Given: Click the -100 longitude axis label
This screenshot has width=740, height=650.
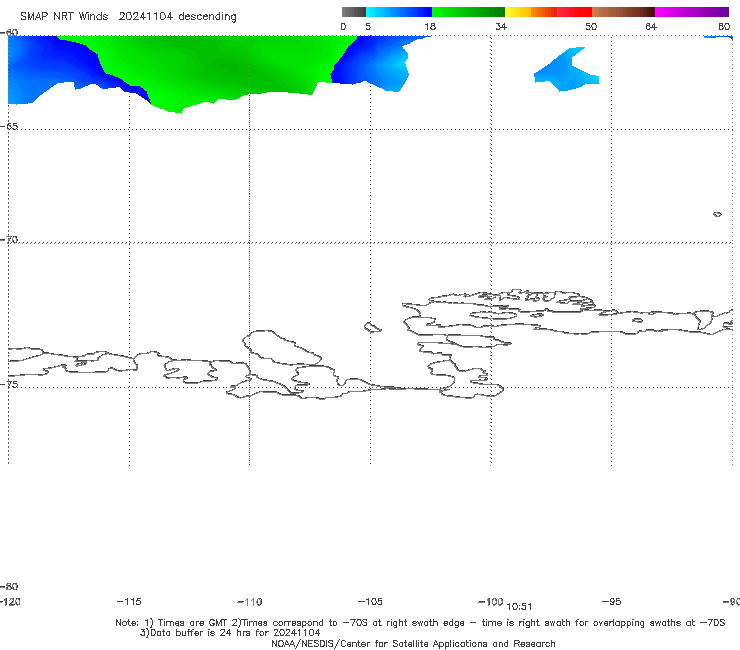Looking at the screenshot, I should [491, 601].
